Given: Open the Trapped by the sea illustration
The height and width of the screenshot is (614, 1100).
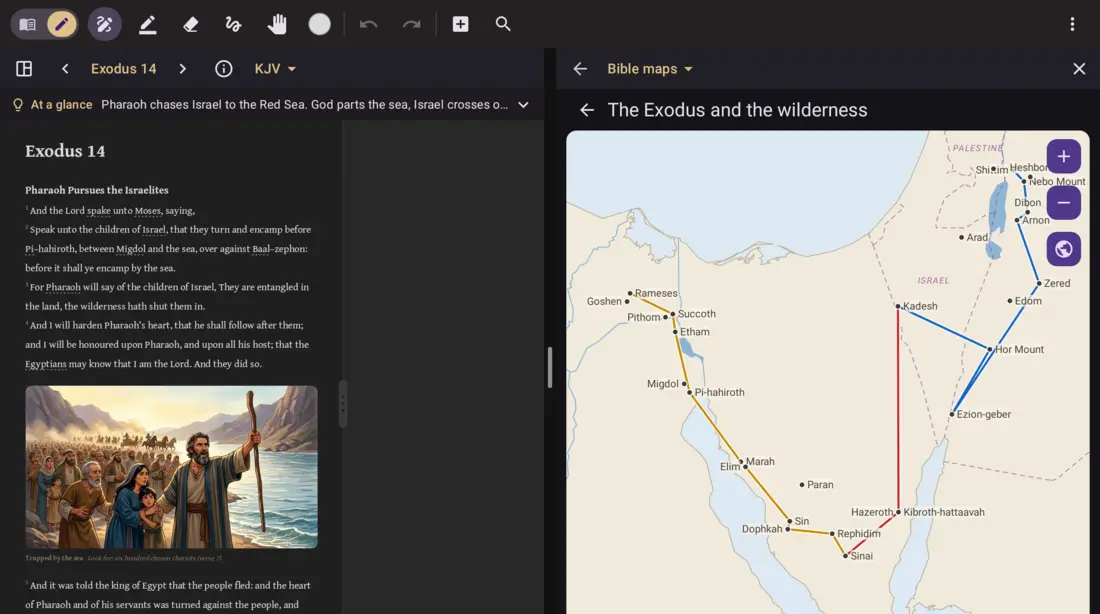Looking at the screenshot, I should pyautogui.click(x=171, y=467).
